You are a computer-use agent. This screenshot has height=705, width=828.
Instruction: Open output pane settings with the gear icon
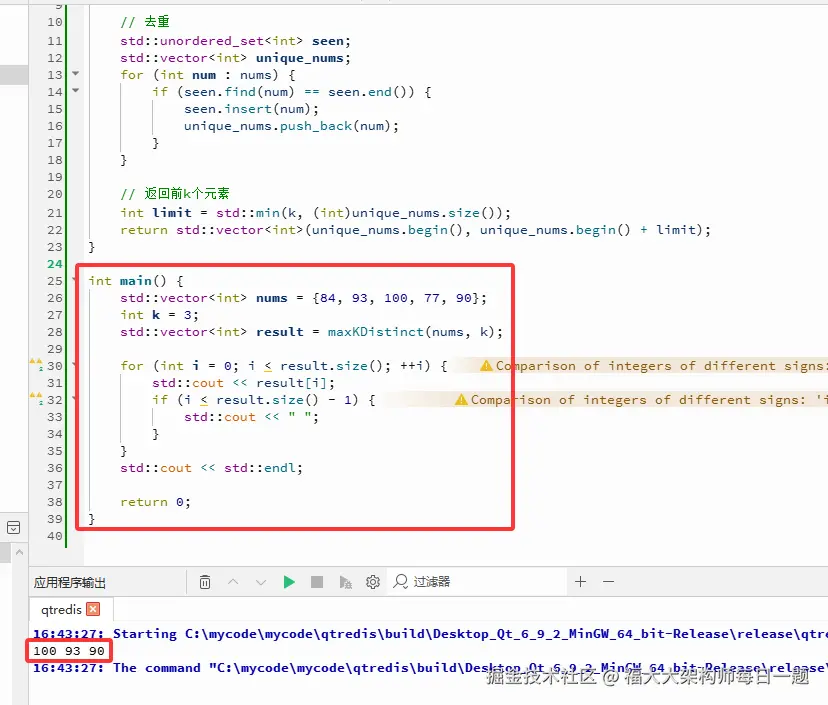(x=373, y=582)
